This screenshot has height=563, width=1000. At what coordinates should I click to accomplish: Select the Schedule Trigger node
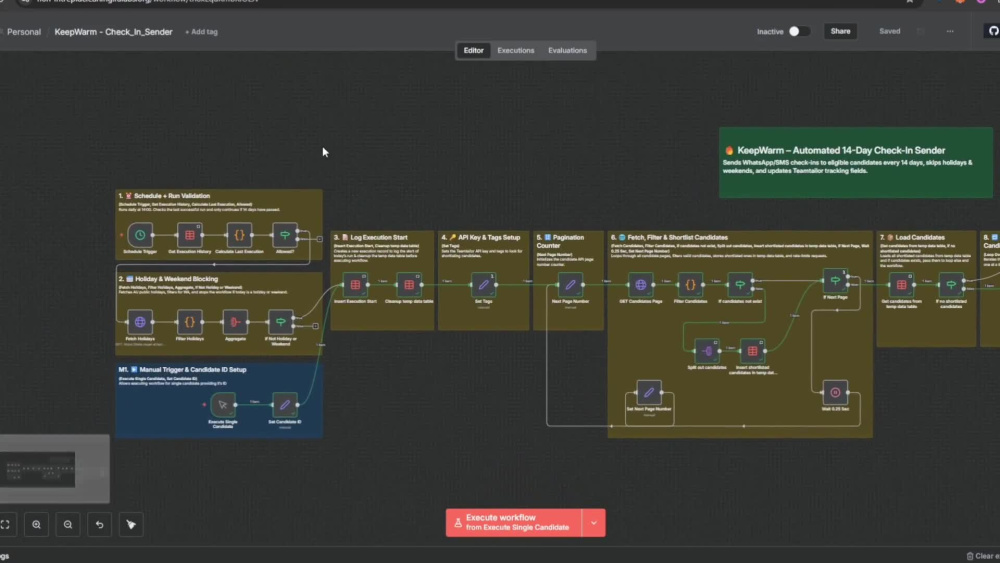point(140,235)
